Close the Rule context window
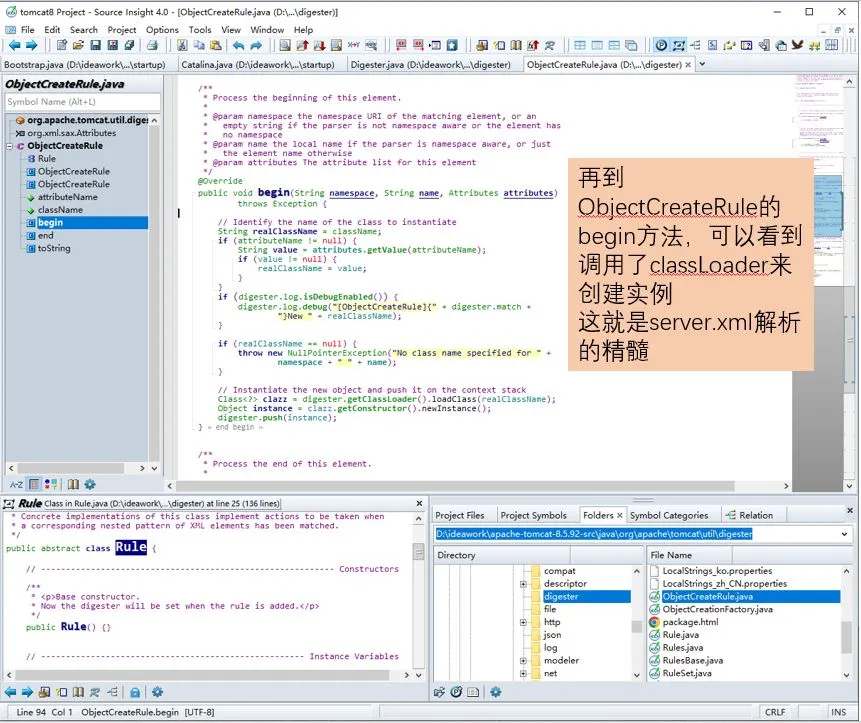This screenshot has height=723, width=861. pos(420,503)
